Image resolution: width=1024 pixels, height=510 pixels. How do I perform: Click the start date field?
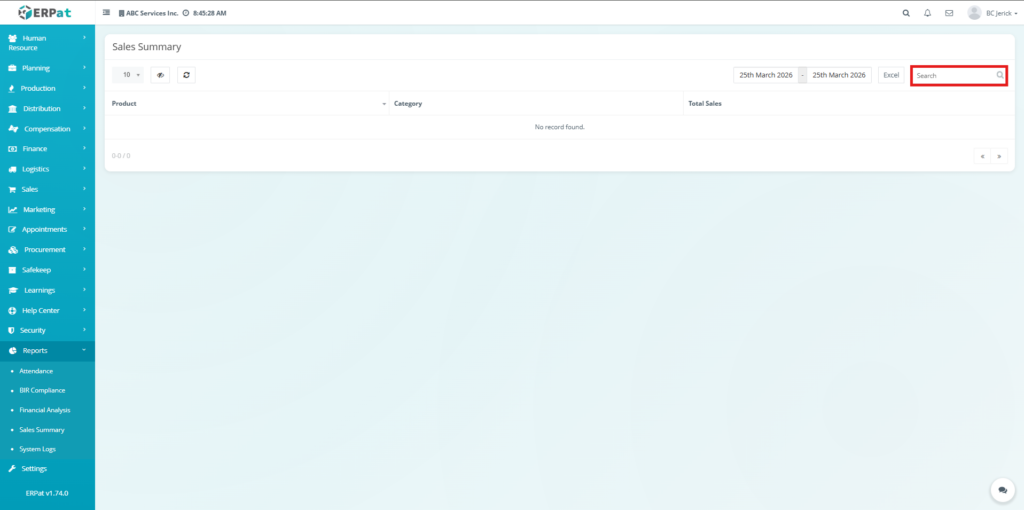(765, 75)
